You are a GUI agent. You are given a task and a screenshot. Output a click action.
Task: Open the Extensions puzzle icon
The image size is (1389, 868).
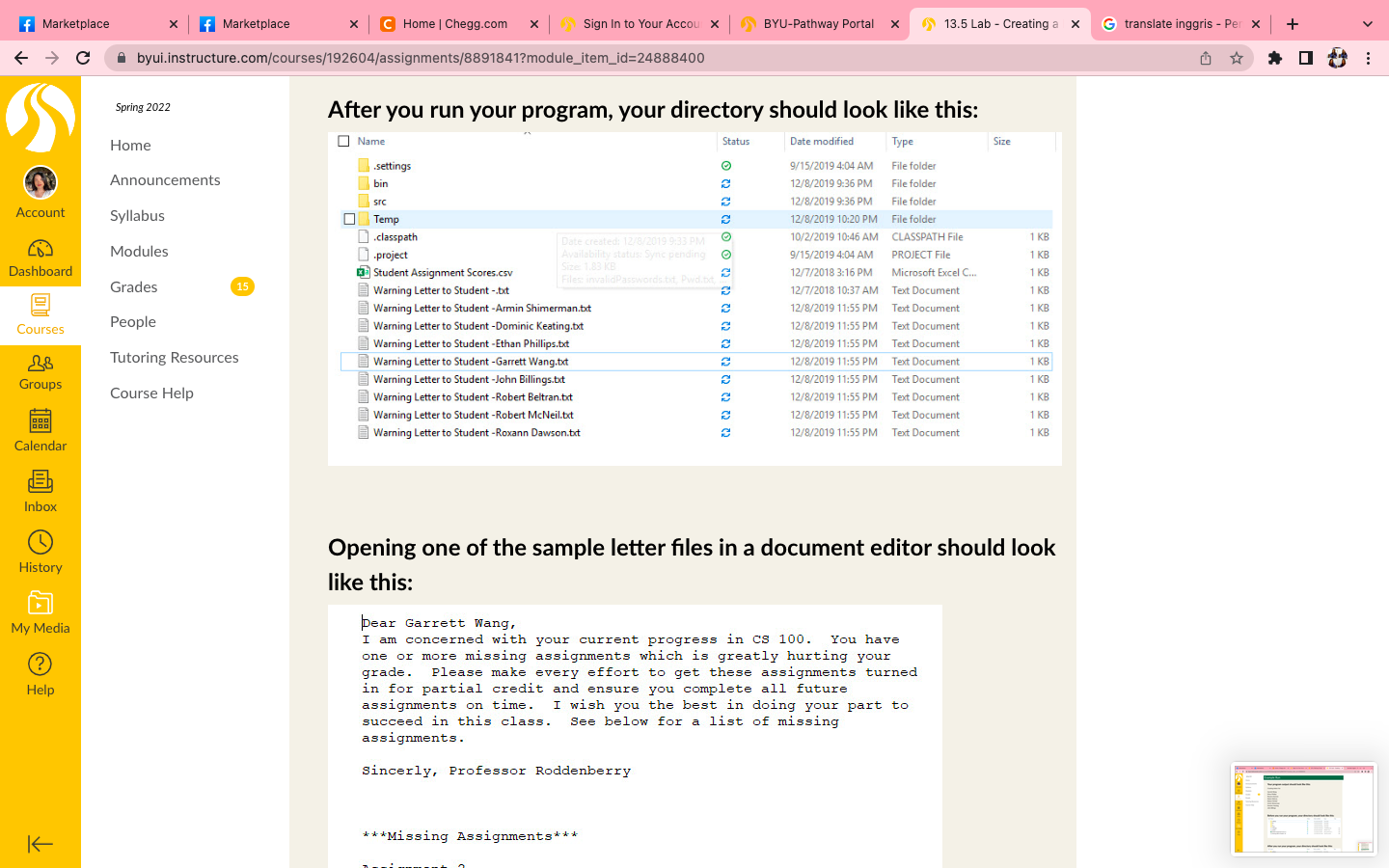point(1275,58)
